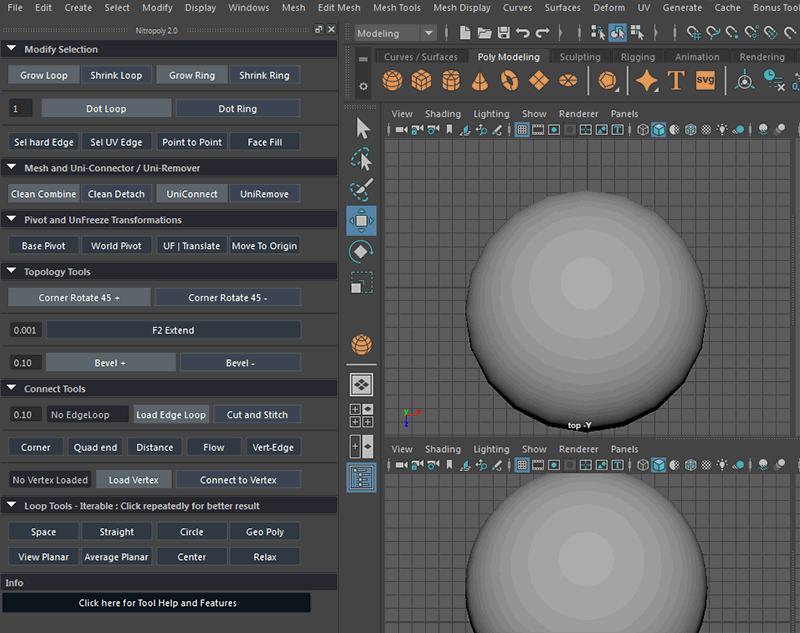
Task: Click the SVG import shelf icon
Action: [x=705, y=80]
